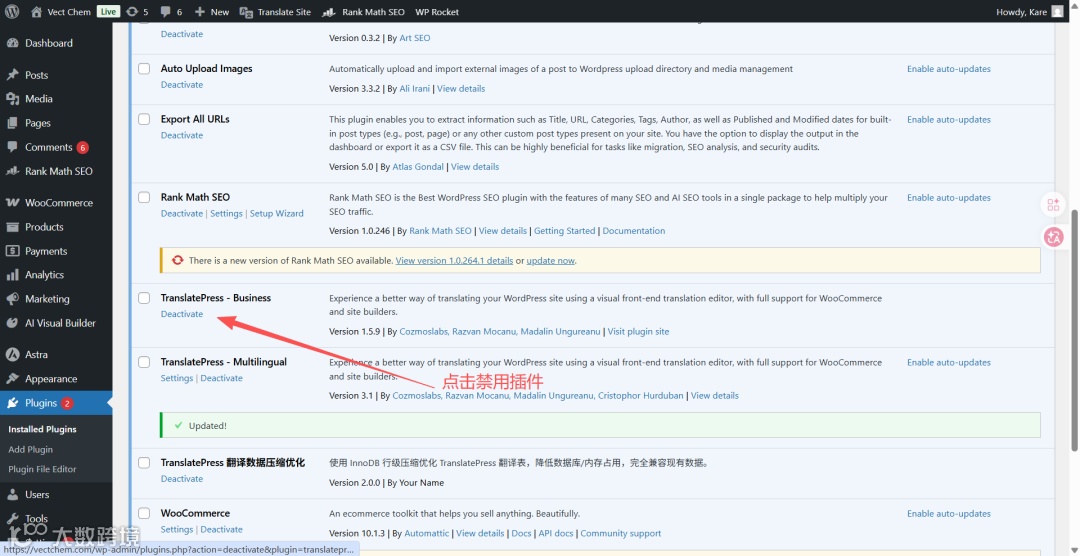Viewport: 1080px width, 556px height.
Task: Click the Rank Math SEO sidebar icon
Action: click(x=12, y=171)
